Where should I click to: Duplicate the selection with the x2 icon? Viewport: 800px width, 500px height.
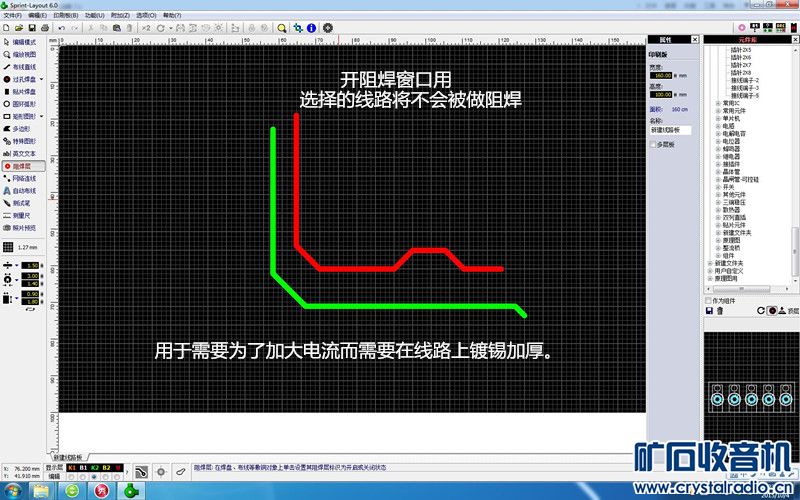click(x=146, y=28)
